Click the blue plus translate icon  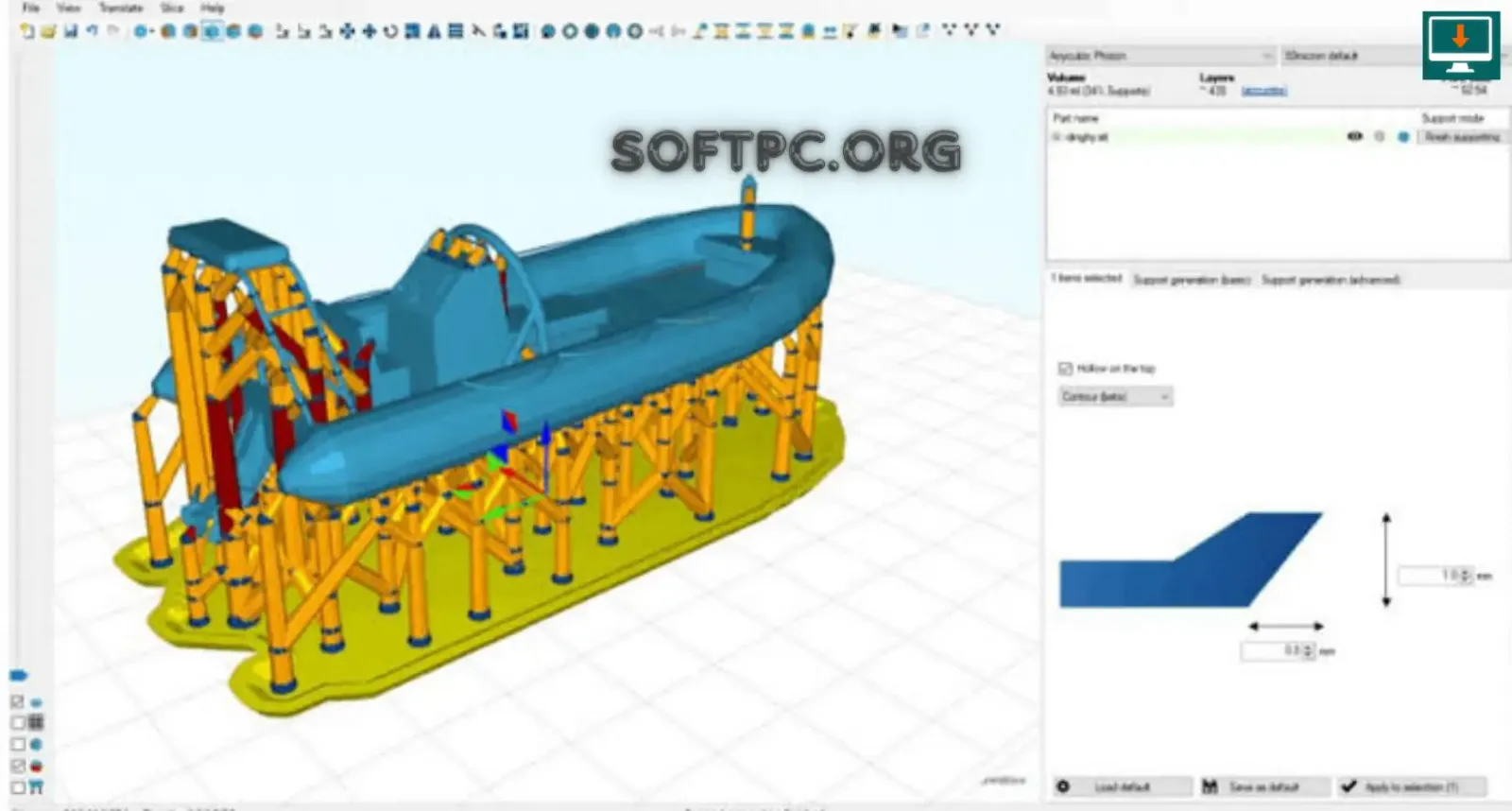point(369,31)
